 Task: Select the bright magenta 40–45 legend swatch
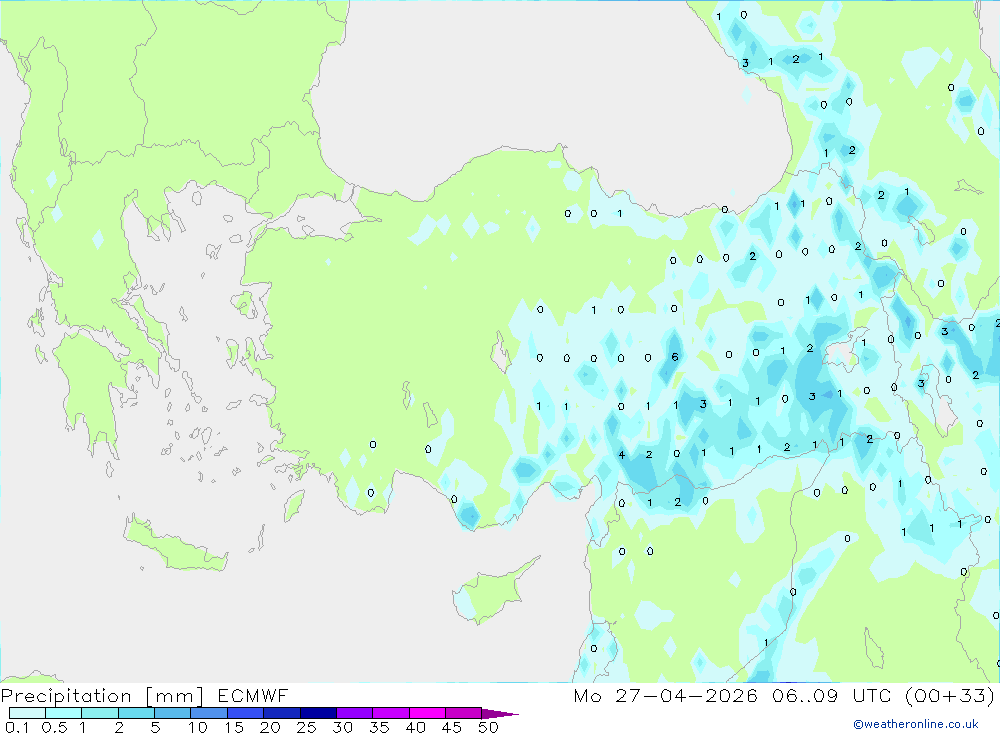click(427, 713)
